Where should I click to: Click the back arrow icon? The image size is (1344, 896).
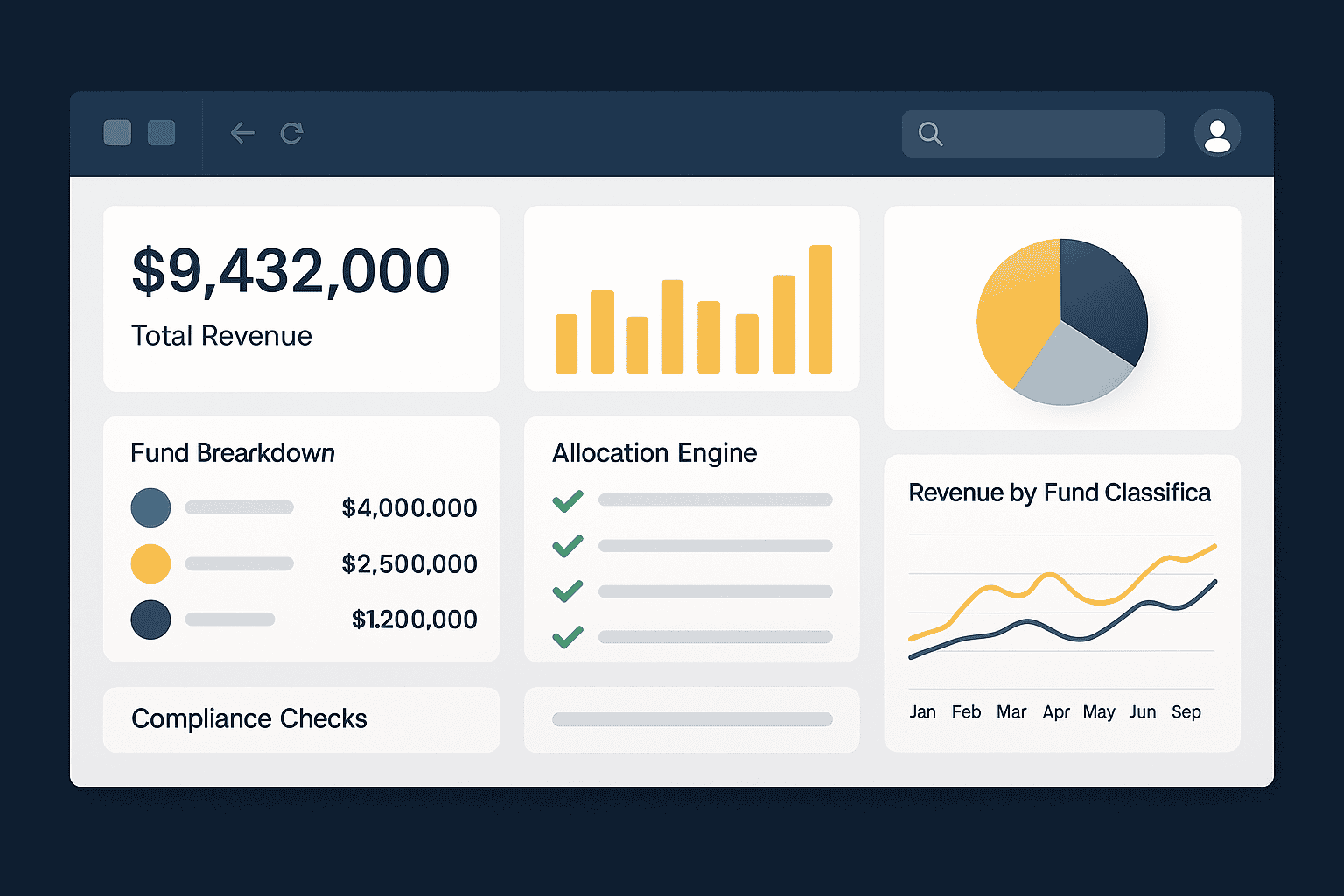click(x=242, y=133)
